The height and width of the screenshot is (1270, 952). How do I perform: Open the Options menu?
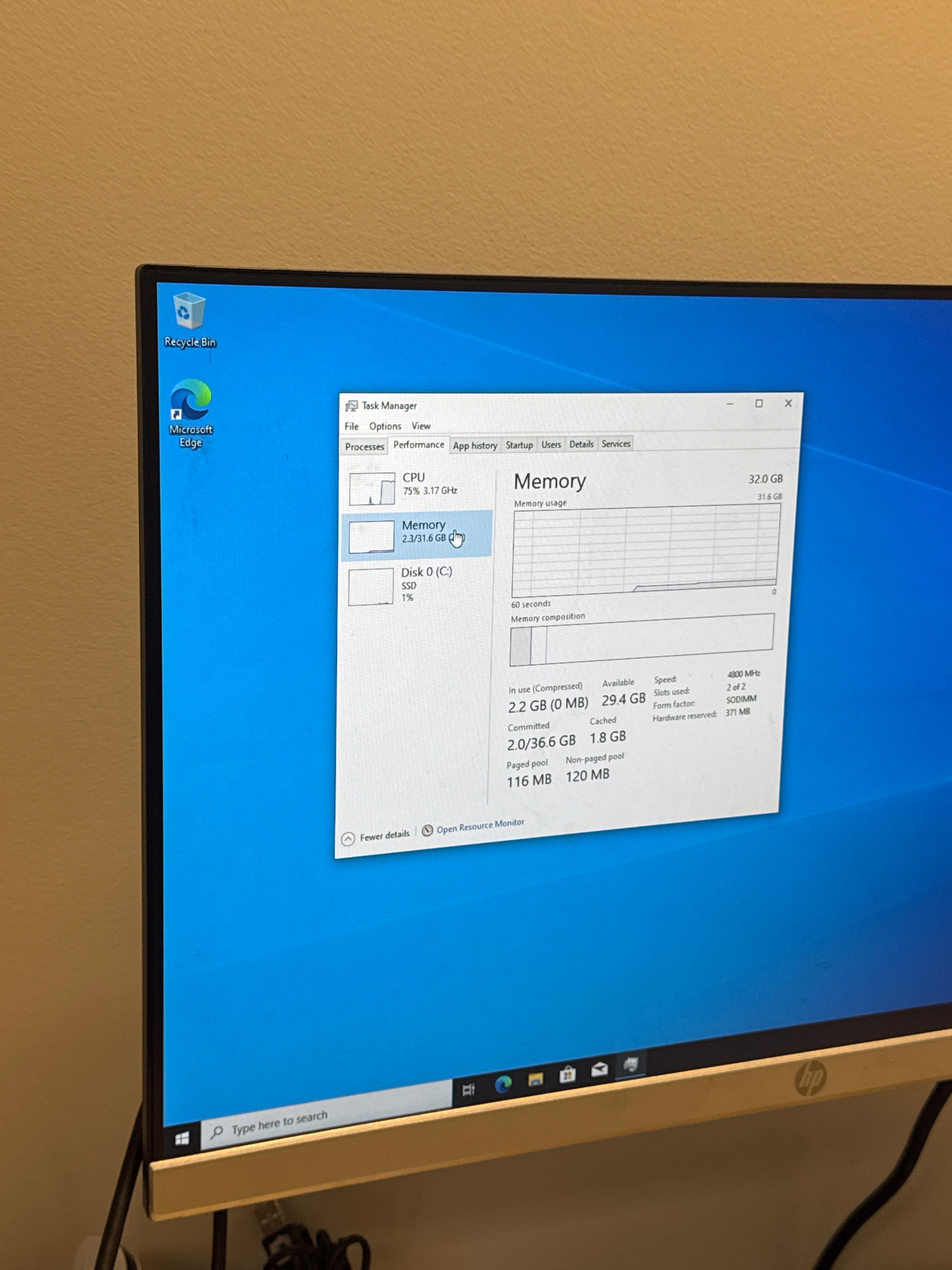[385, 426]
